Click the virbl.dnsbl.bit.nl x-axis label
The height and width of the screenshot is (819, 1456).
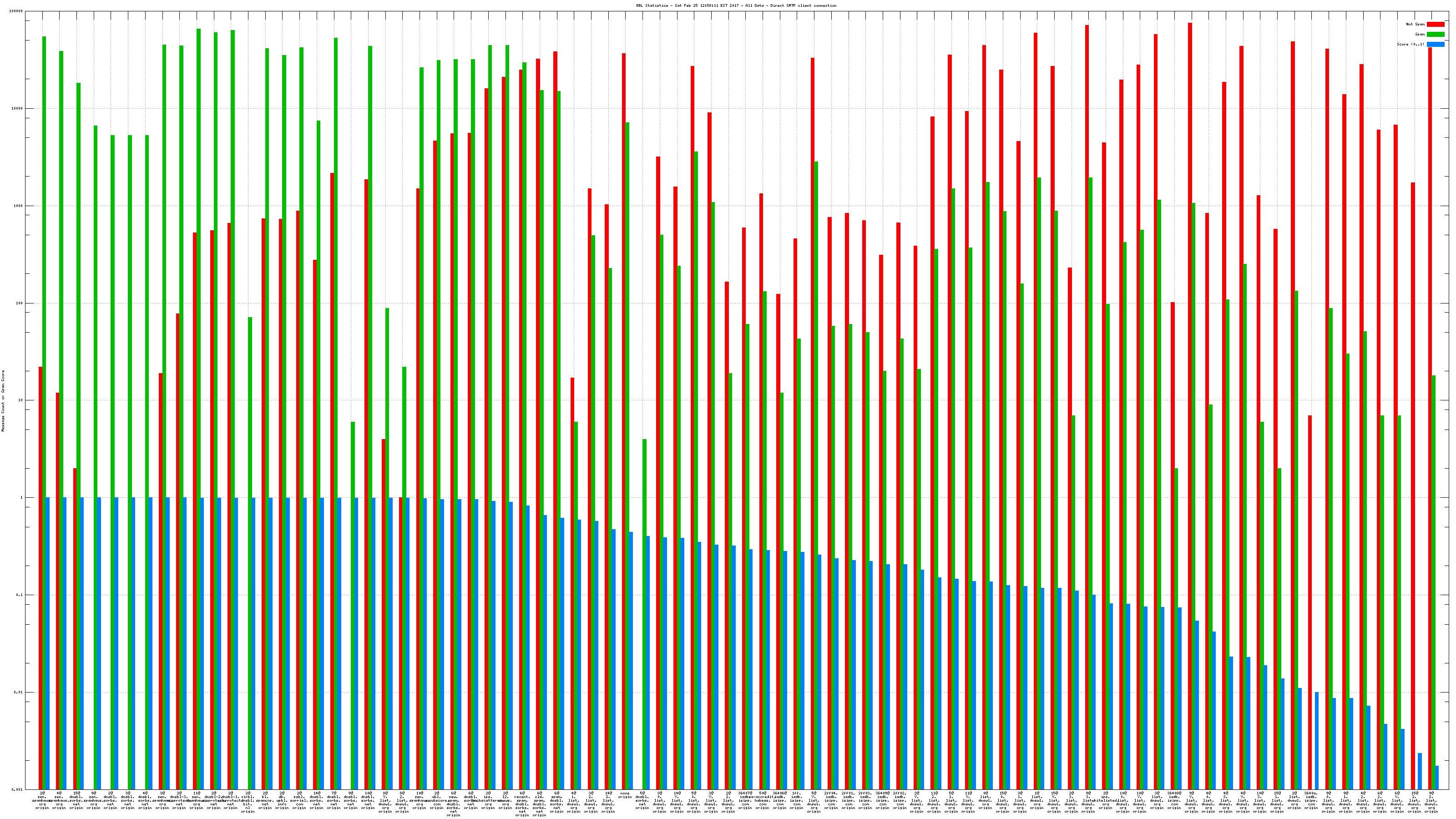pyautogui.click(x=248, y=803)
